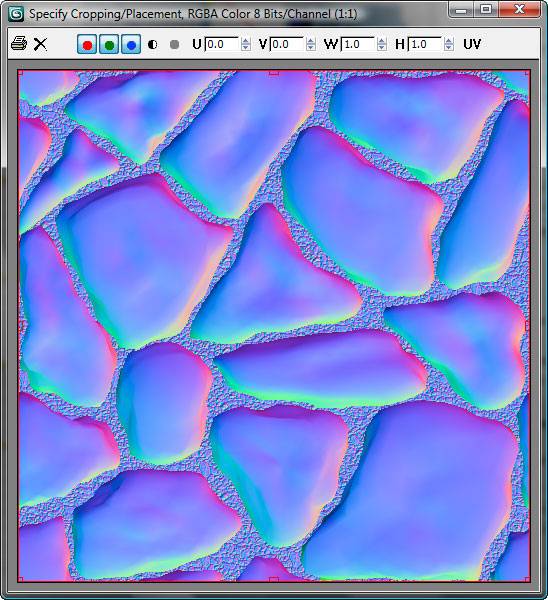
Task: Click the W width input field
Action: [358, 44]
